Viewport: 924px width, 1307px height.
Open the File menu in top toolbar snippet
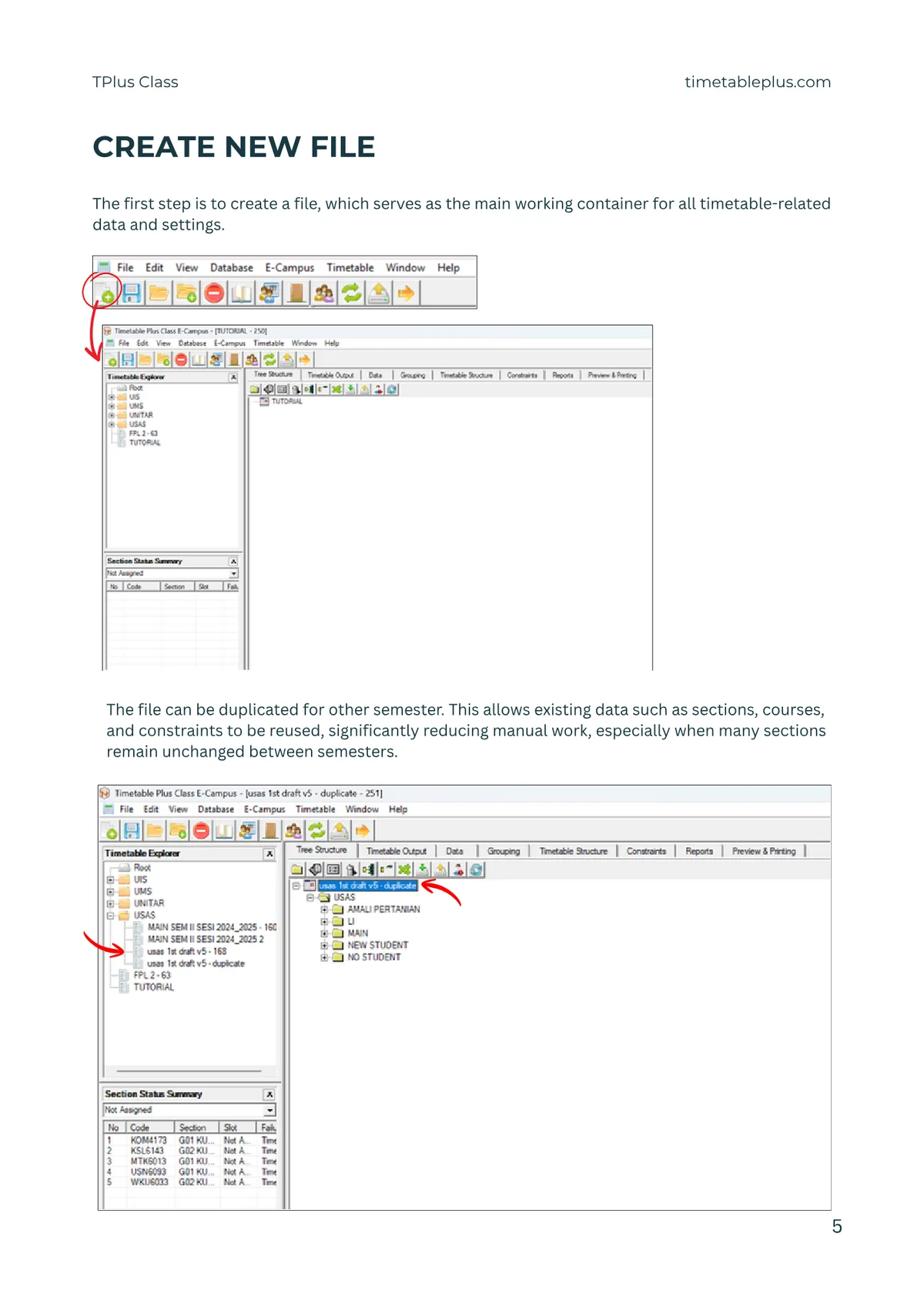coord(126,268)
